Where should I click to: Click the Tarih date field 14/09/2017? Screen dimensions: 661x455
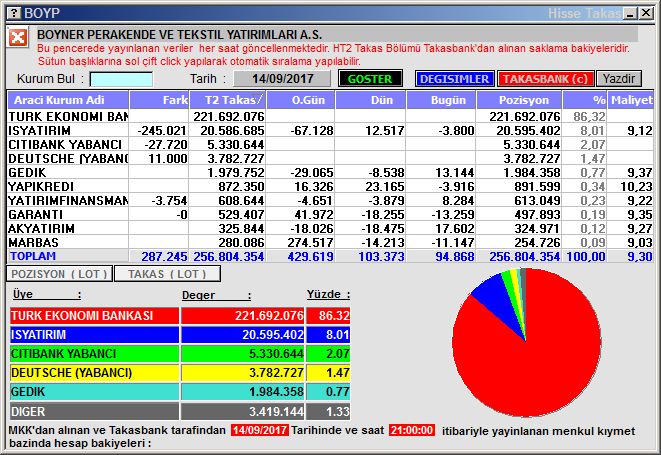[282, 78]
